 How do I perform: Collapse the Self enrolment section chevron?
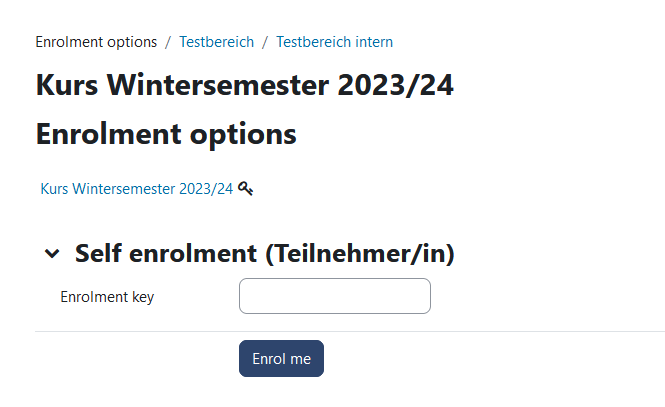[x=52, y=255]
